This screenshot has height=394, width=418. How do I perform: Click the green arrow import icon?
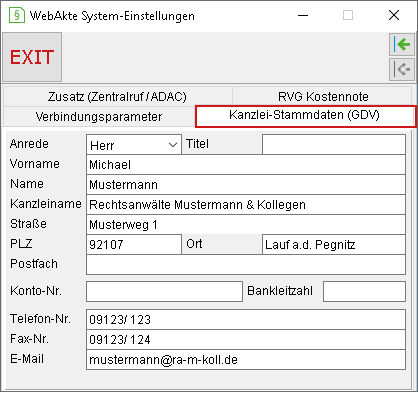coord(402,44)
